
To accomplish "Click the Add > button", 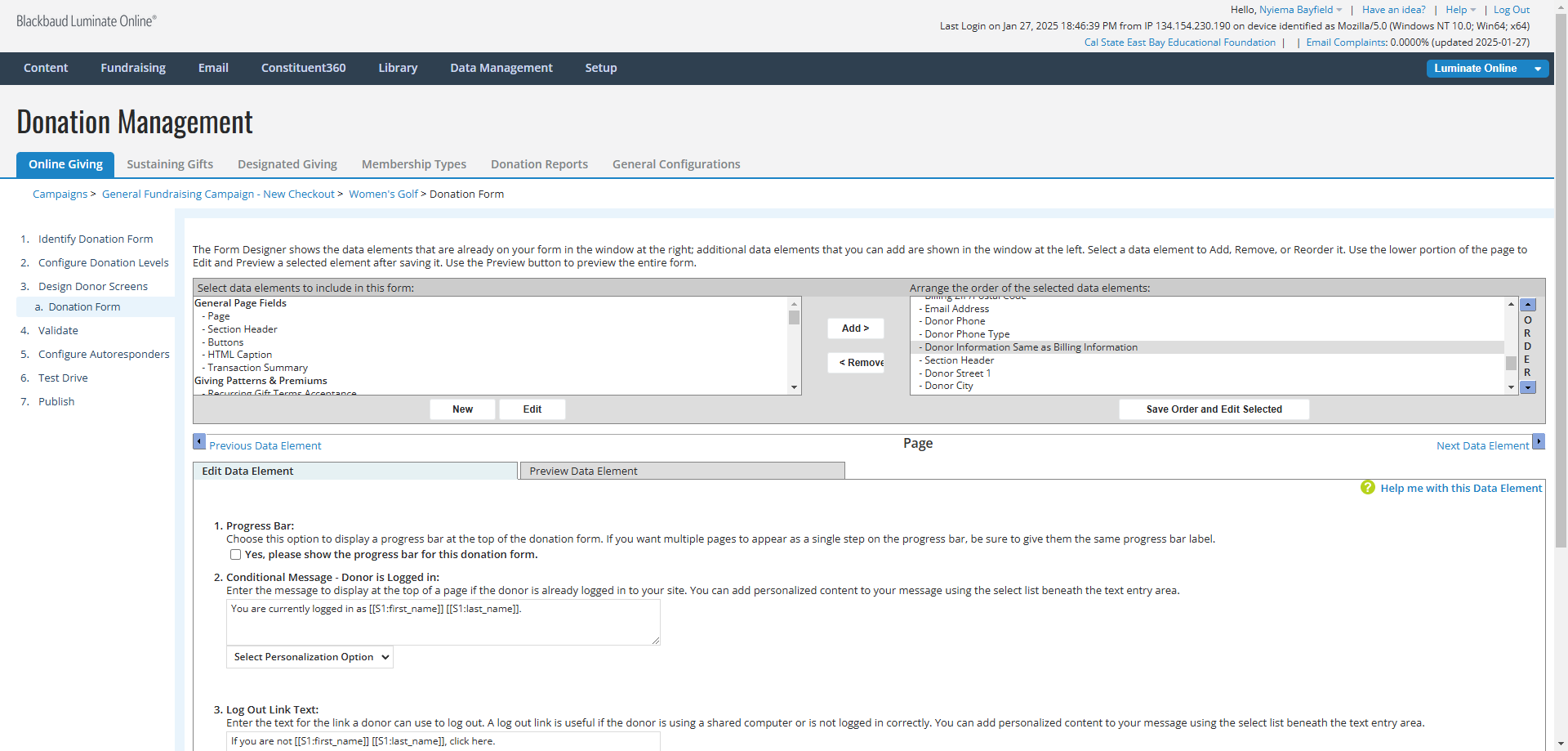I will [855, 329].
